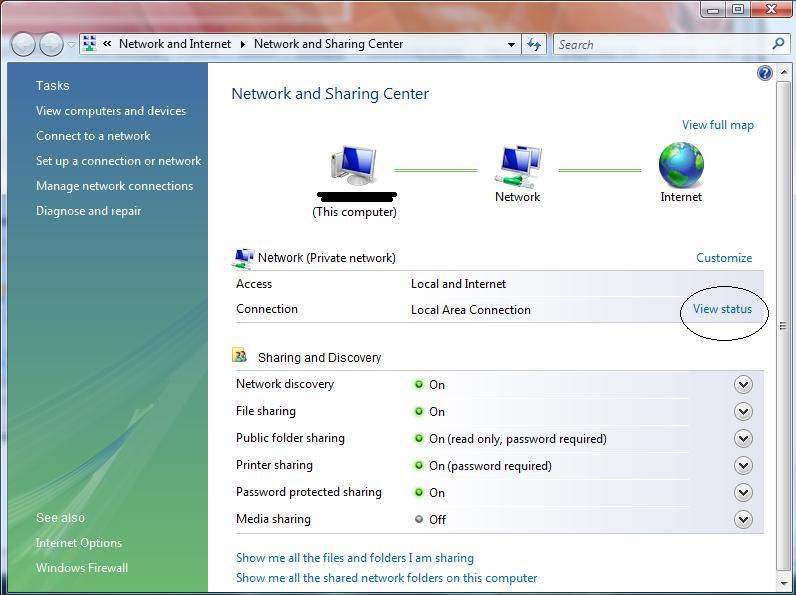Screen dimensions: 796x595
Task: Click the scrollbar down arrow
Action: 783,582
